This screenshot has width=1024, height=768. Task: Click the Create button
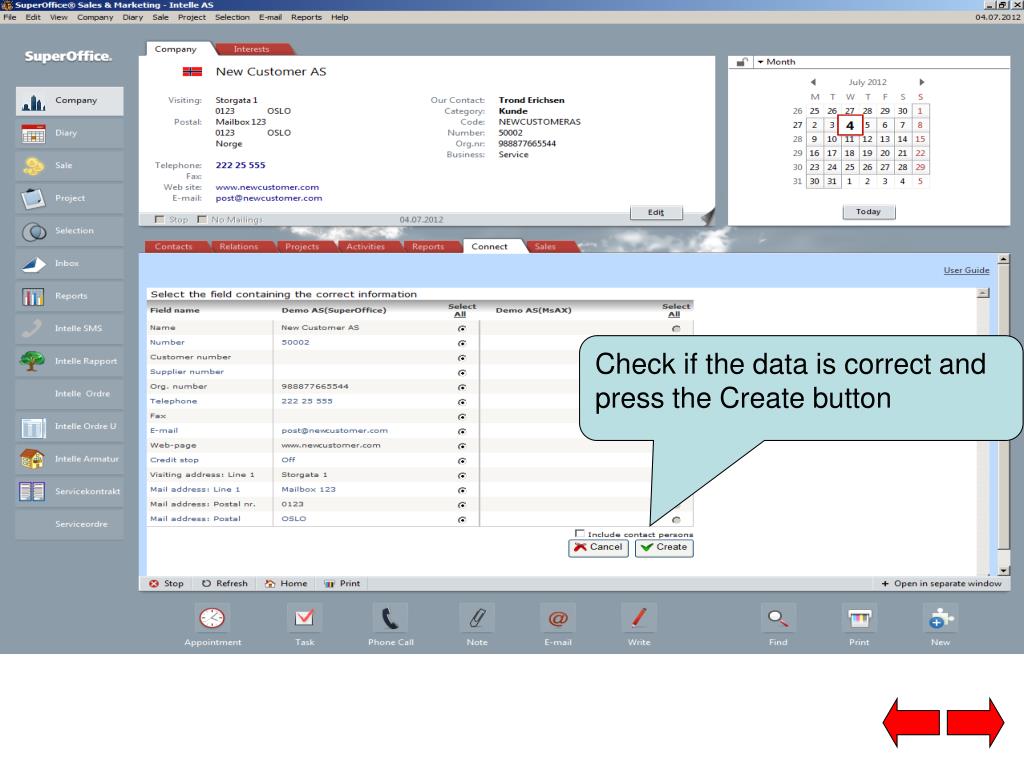point(664,548)
